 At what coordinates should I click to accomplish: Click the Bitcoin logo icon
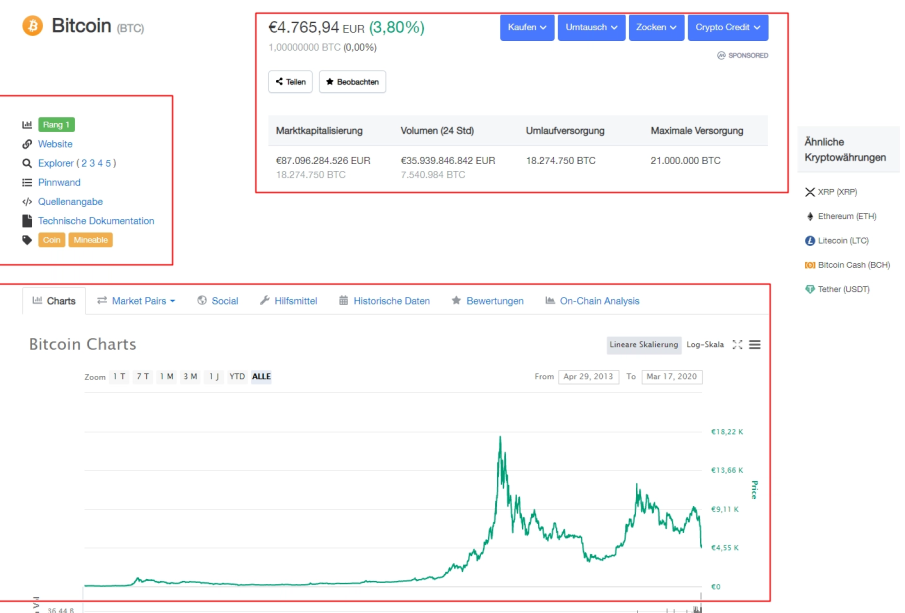[x=32, y=26]
